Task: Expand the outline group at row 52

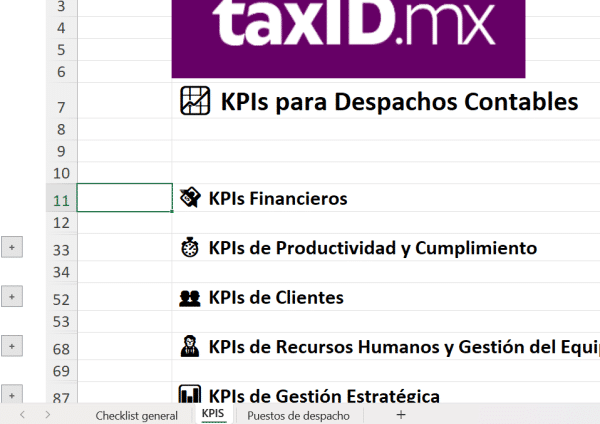Action: pyautogui.click(x=12, y=297)
